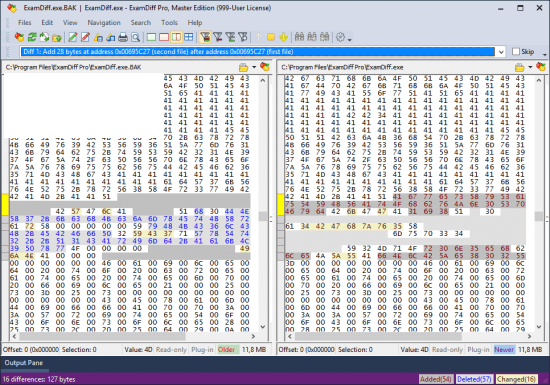
Task: Click the red pencil edit second file icon
Action: coord(85,37)
